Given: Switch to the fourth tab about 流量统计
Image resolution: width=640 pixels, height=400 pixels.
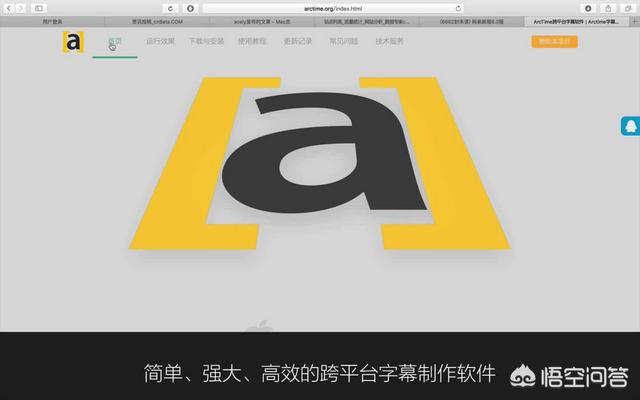Looking at the screenshot, I should click(367, 22).
